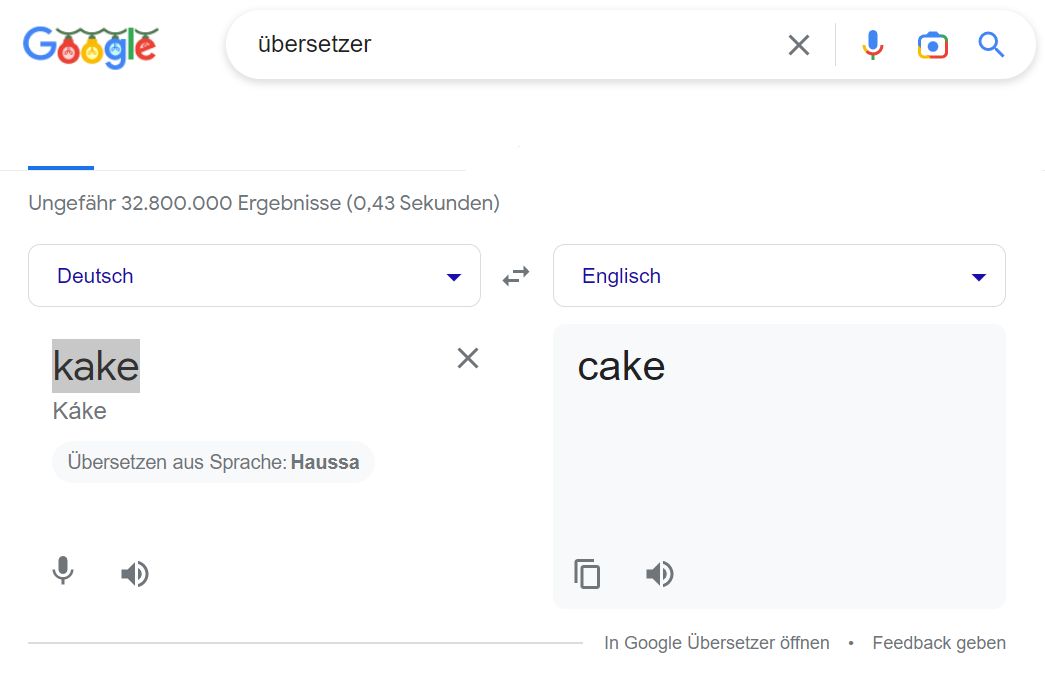Screen dimensions: 1045x679
Task: Click the Káke pronunciation text
Action: tap(80, 411)
